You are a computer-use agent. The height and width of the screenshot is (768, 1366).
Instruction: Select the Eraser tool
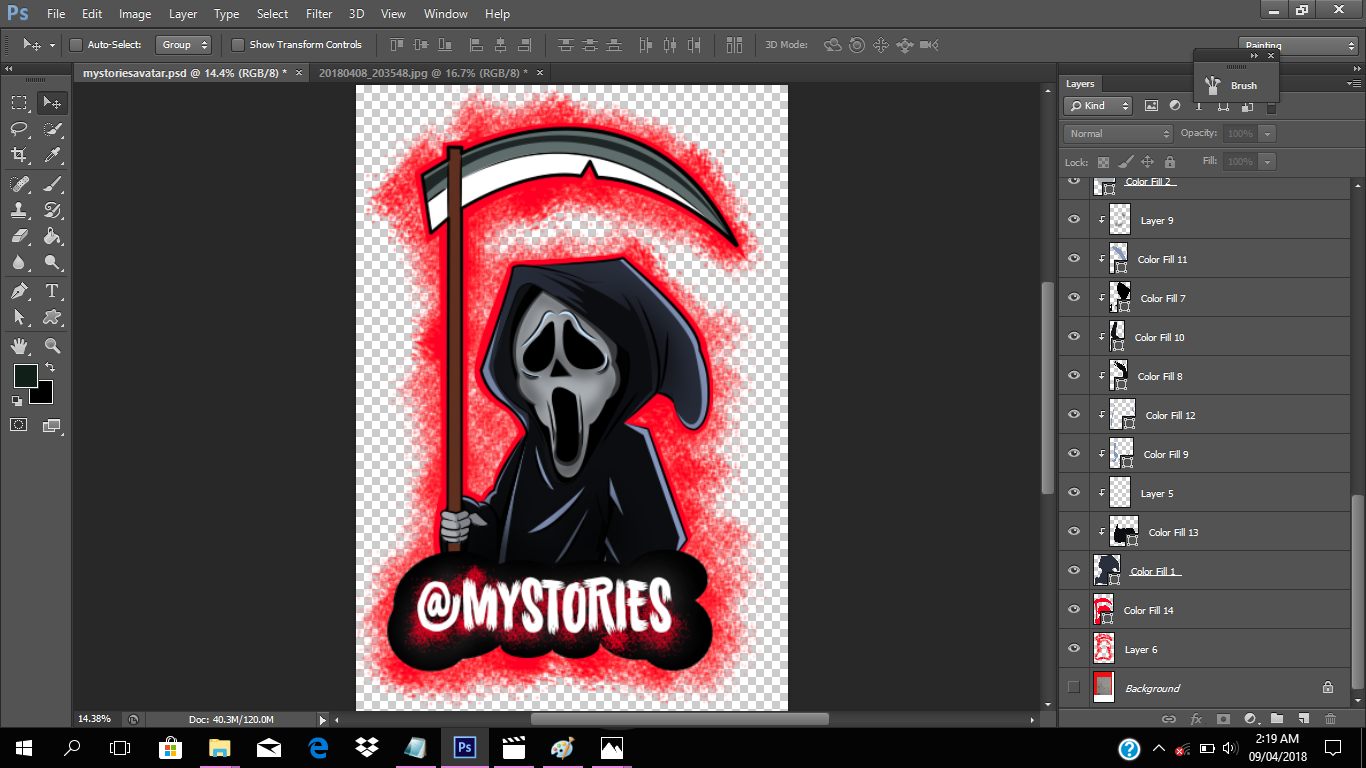(19, 237)
